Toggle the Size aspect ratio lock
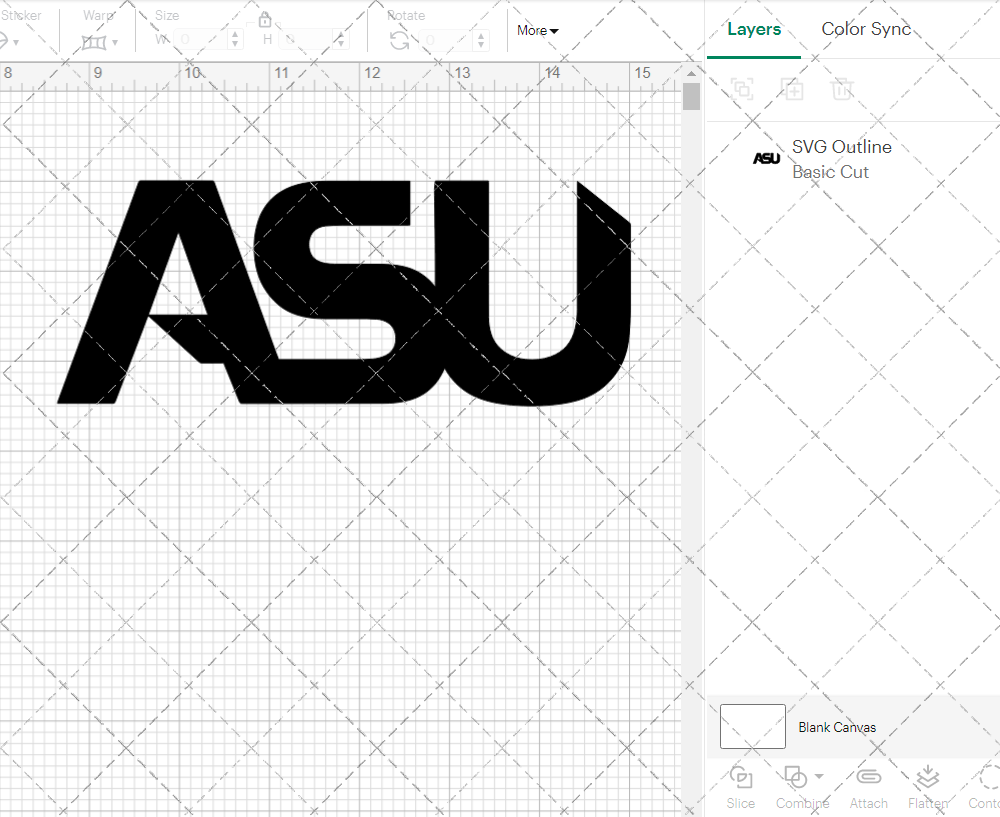Image resolution: width=1000 pixels, height=817 pixels. click(265, 19)
